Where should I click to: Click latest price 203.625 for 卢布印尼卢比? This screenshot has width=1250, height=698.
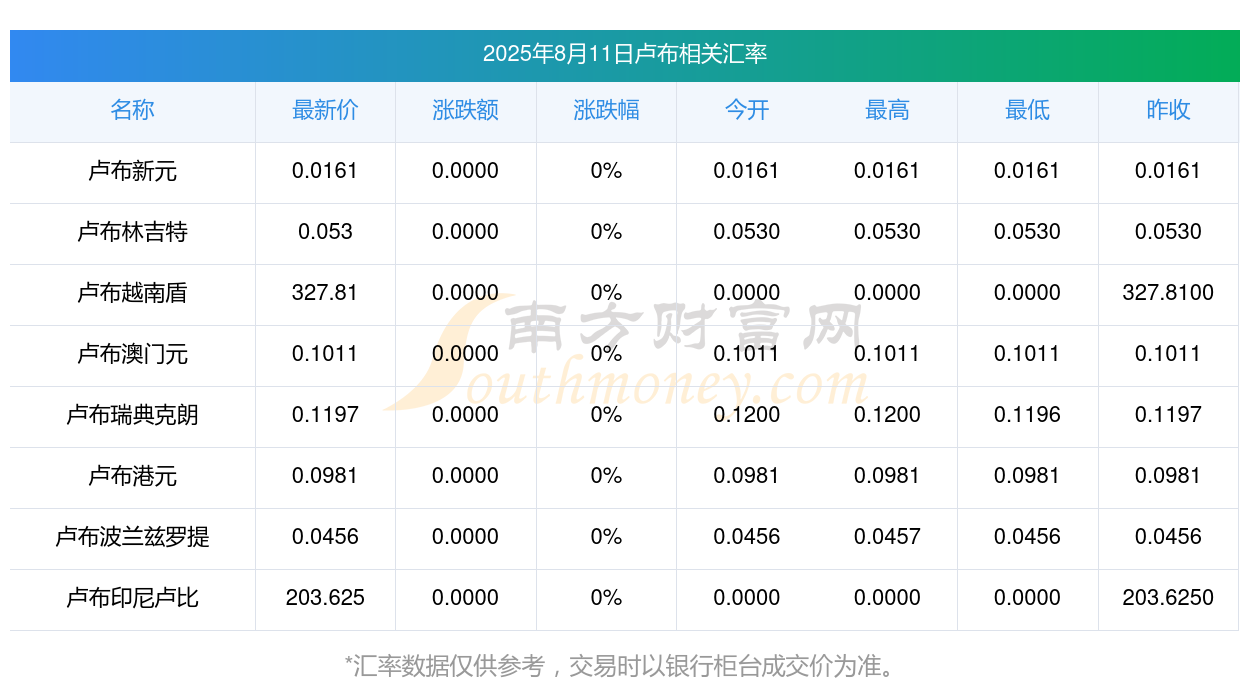[325, 598]
